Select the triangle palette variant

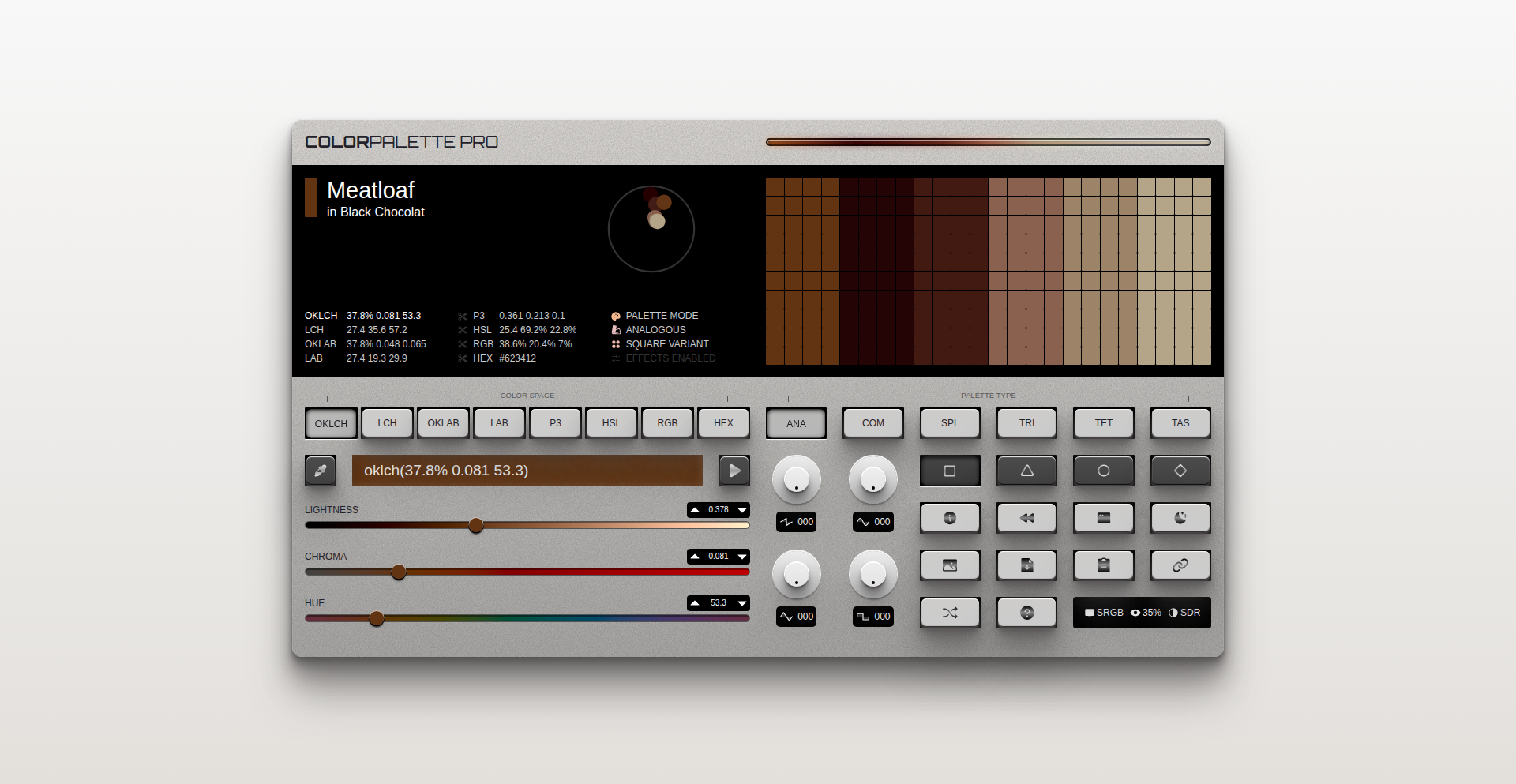1026,471
